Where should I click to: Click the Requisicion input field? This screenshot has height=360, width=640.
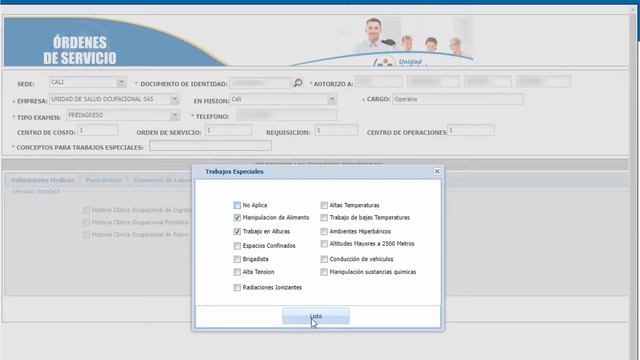click(336, 131)
